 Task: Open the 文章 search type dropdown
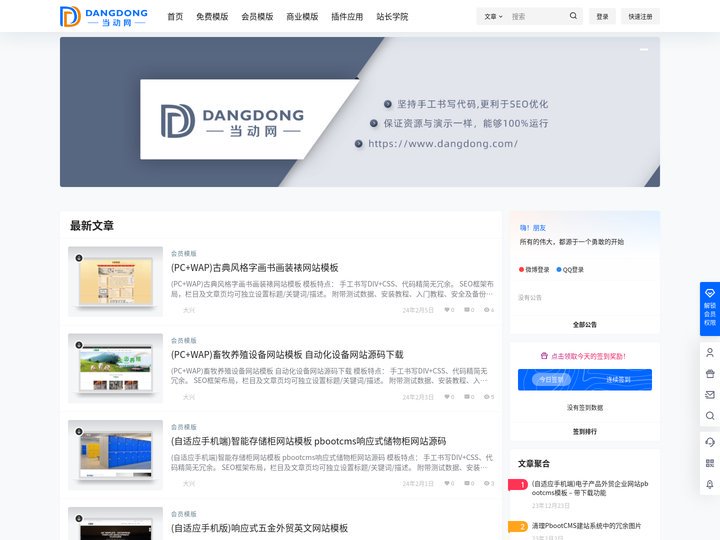coord(493,17)
